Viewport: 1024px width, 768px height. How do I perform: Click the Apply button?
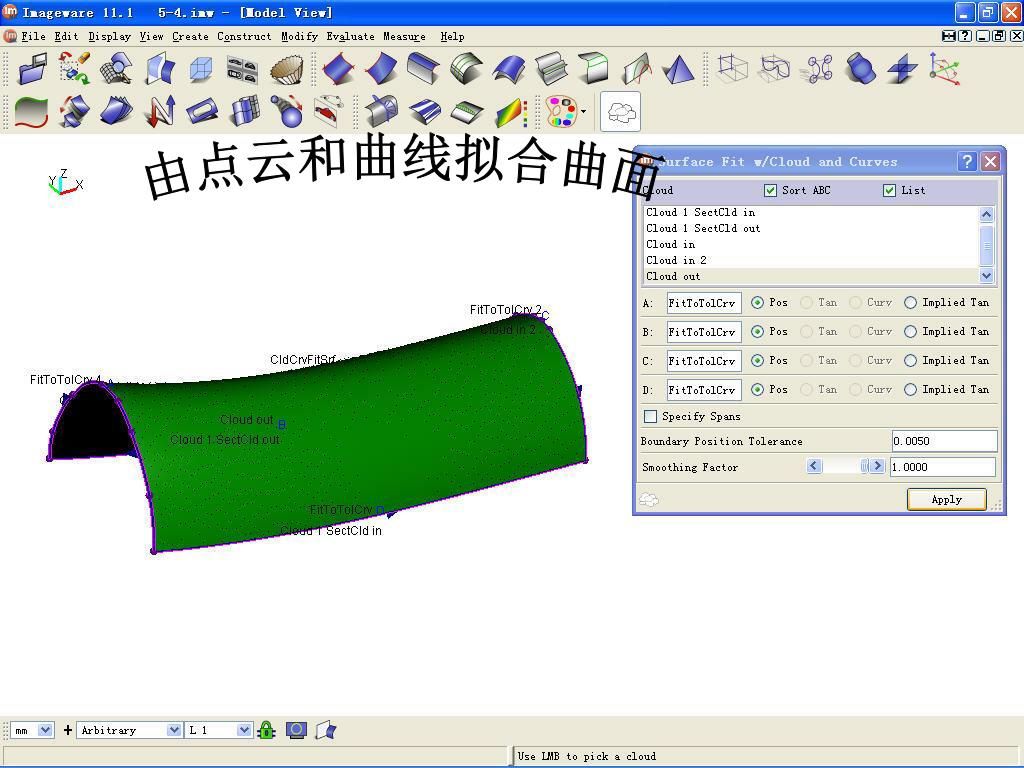tap(946, 500)
